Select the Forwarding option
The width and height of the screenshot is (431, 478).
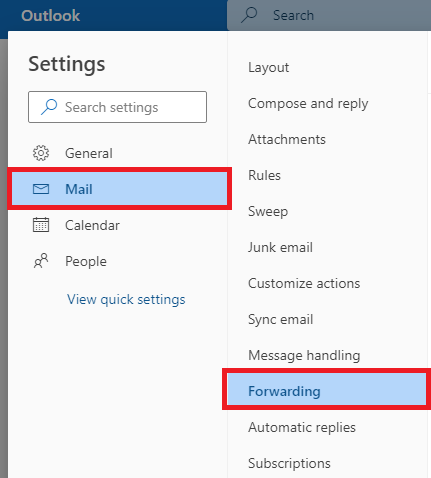click(327, 389)
